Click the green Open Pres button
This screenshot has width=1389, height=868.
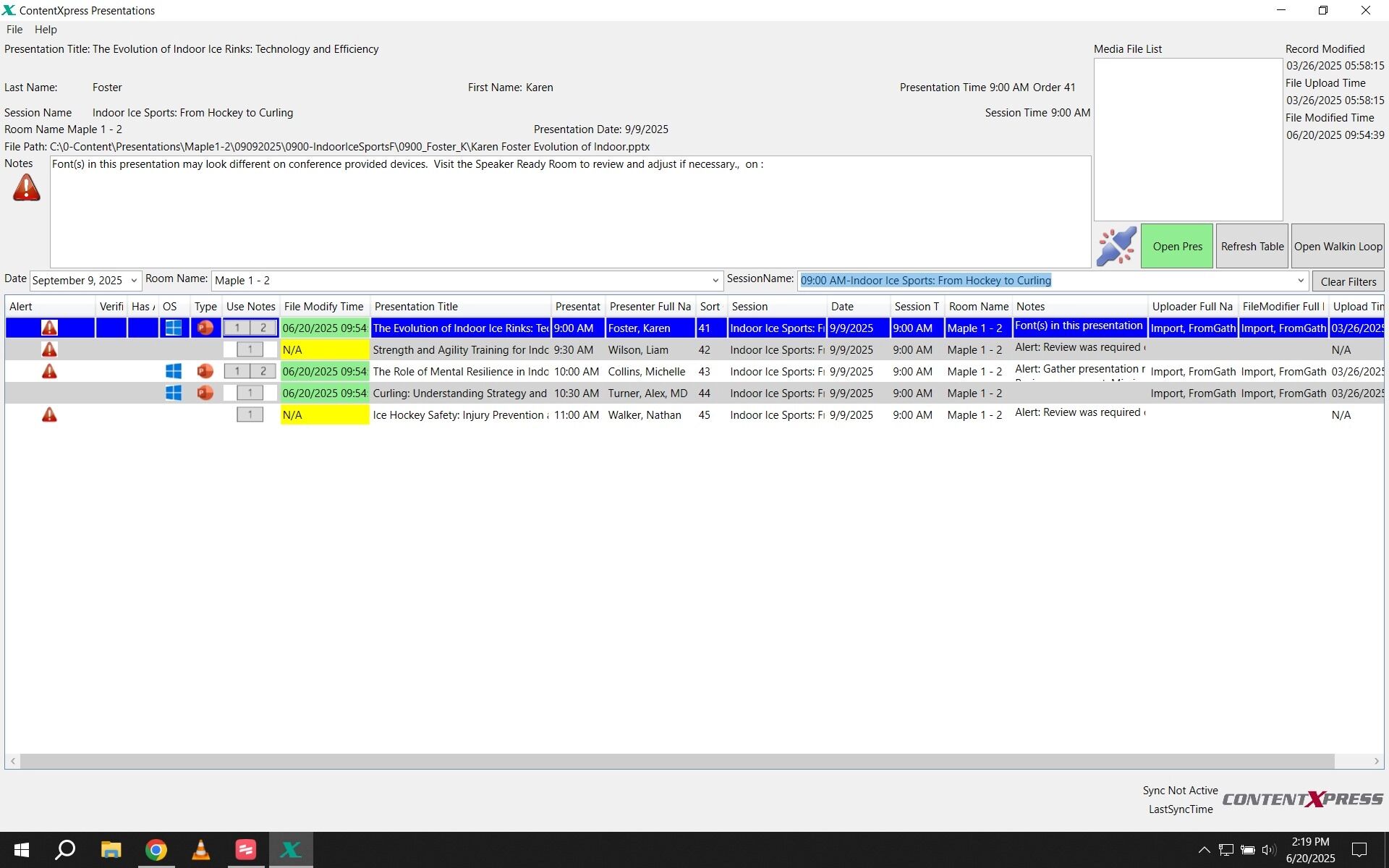click(x=1177, y=246)
